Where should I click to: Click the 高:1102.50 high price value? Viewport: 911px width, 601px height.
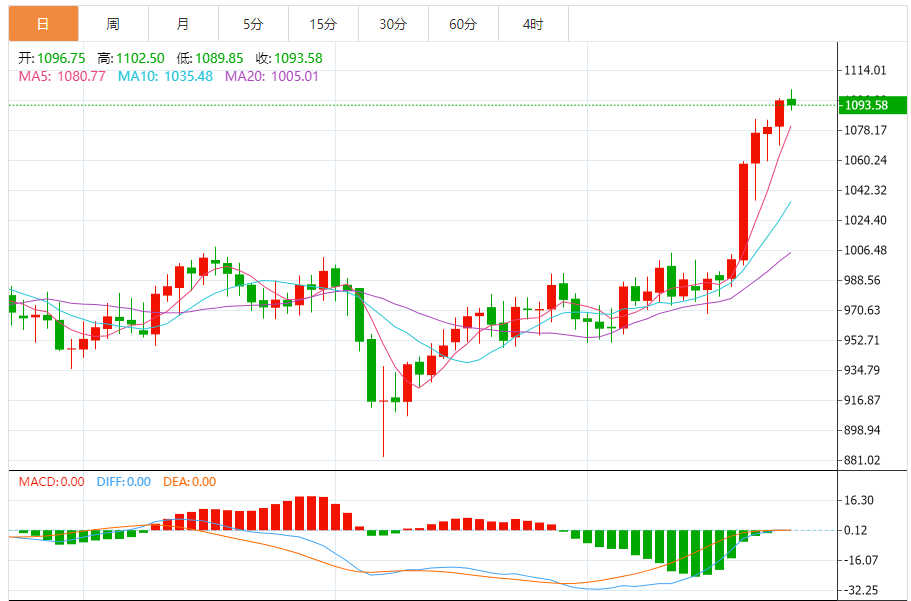click(131, 58)
